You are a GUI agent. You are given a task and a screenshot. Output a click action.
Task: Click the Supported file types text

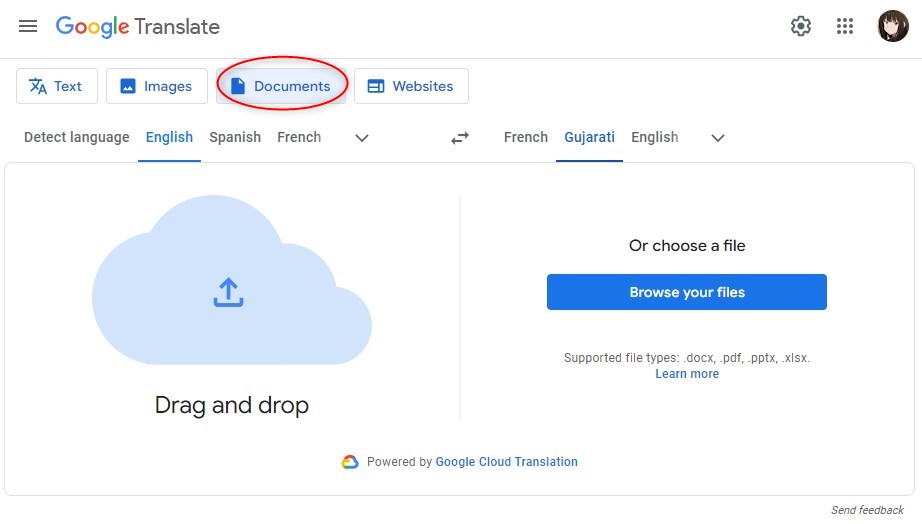coord(687,358)
